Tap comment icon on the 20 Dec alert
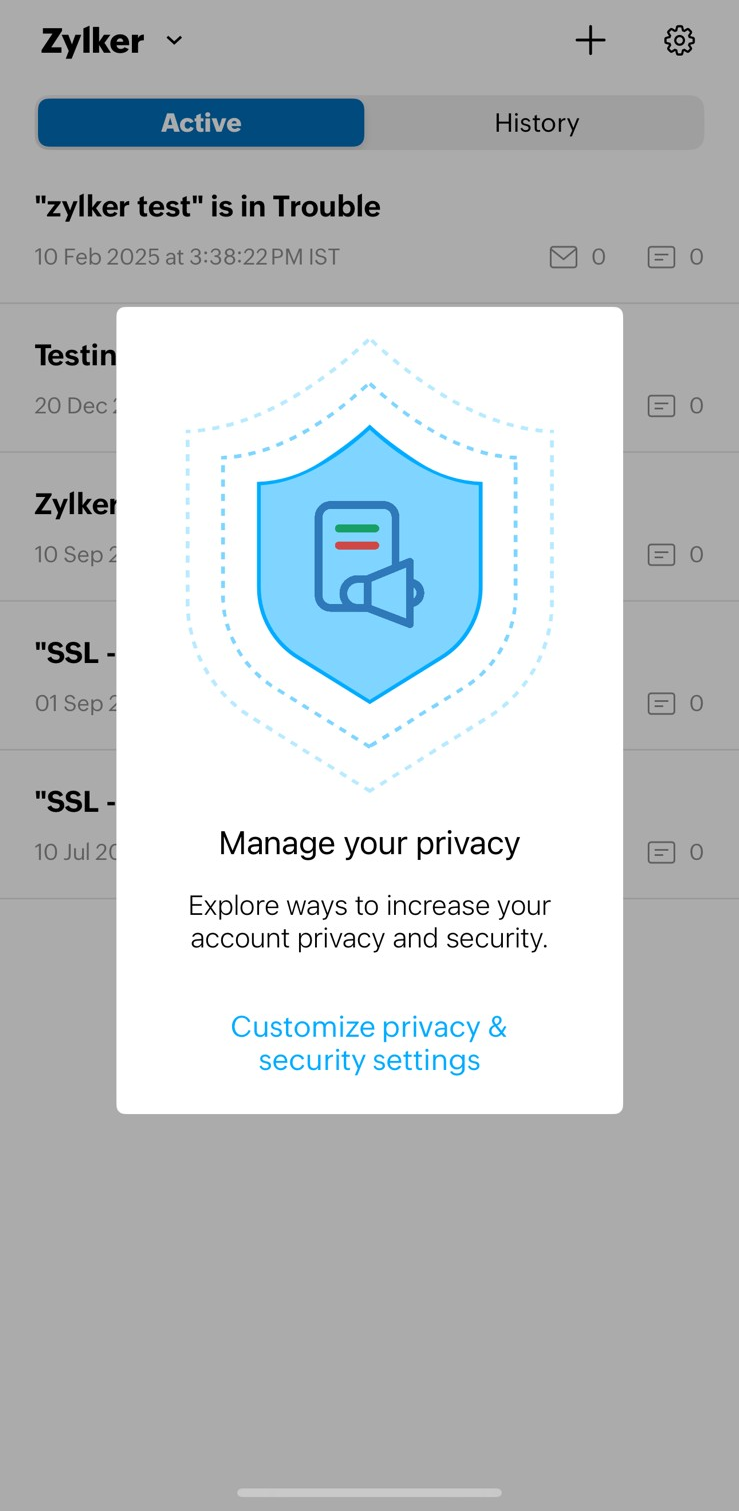 661,406
